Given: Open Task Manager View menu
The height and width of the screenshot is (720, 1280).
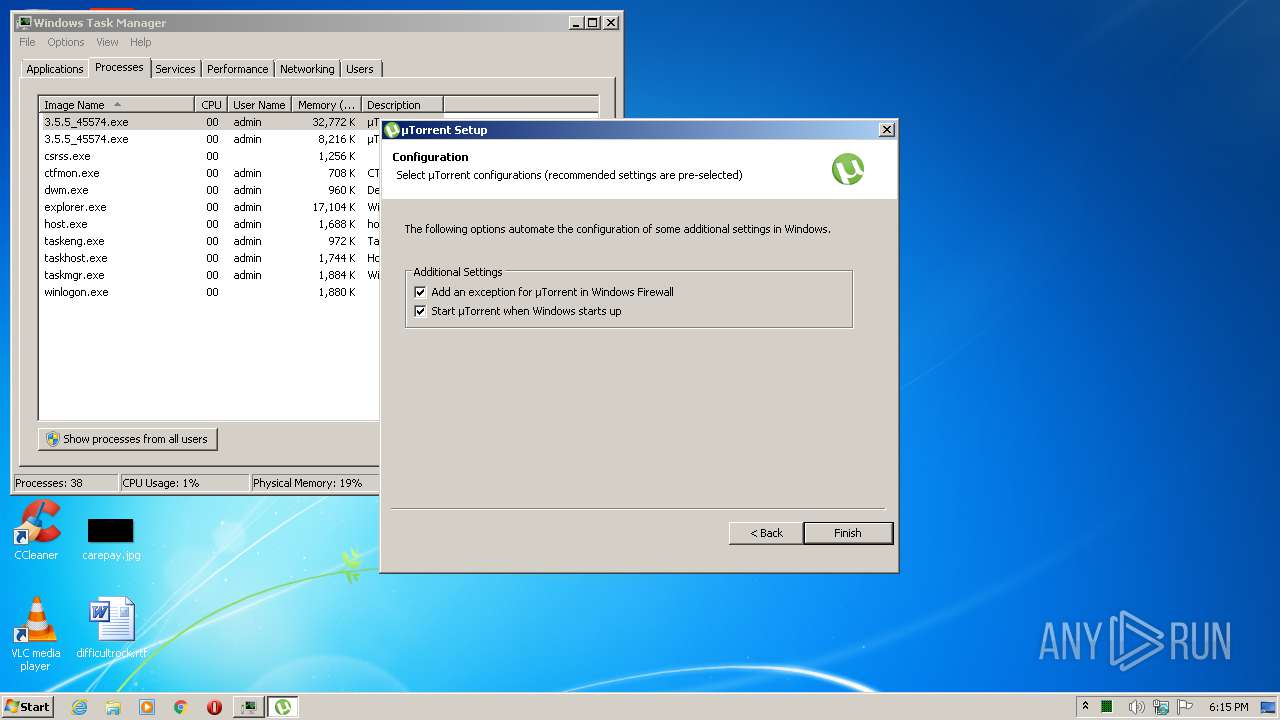Looking at the screenshot, I should tap(107, 42).
